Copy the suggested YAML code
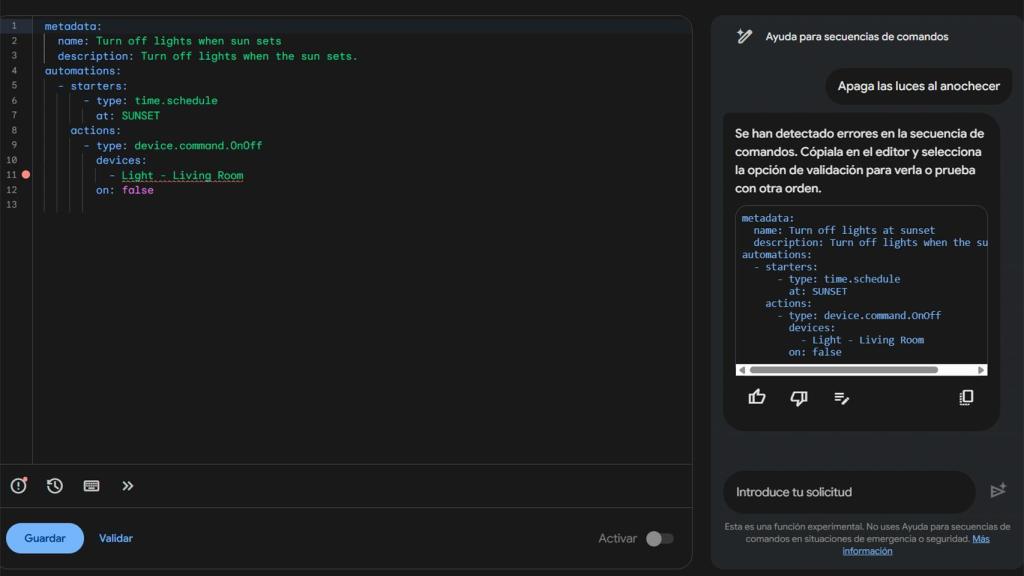This screenshot has height=576, width=1024. click(966, 397)
